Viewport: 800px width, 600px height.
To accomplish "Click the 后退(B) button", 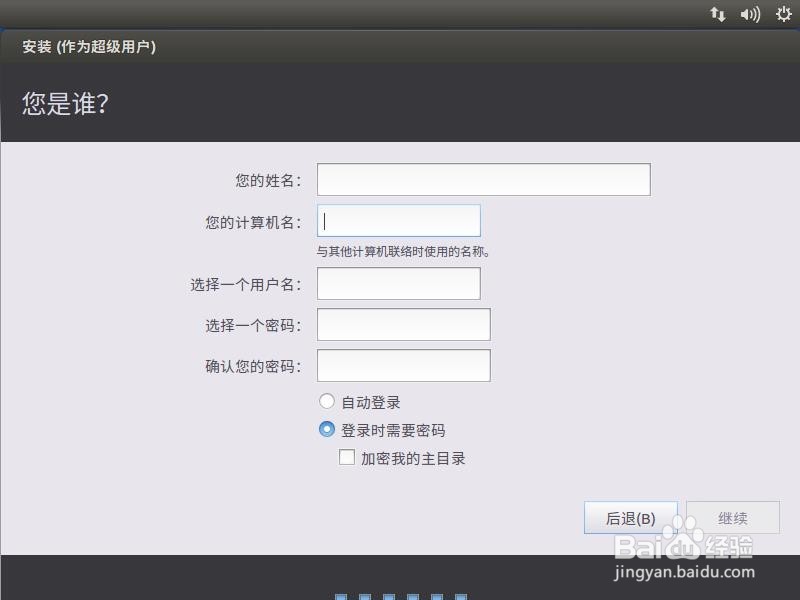I will pyautogui.click(x=631, y=517).
